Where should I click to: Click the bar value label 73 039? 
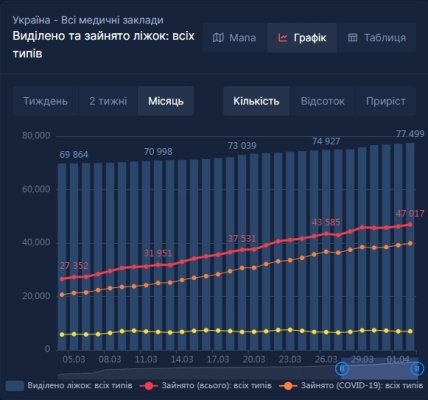[x=242, y=146]
